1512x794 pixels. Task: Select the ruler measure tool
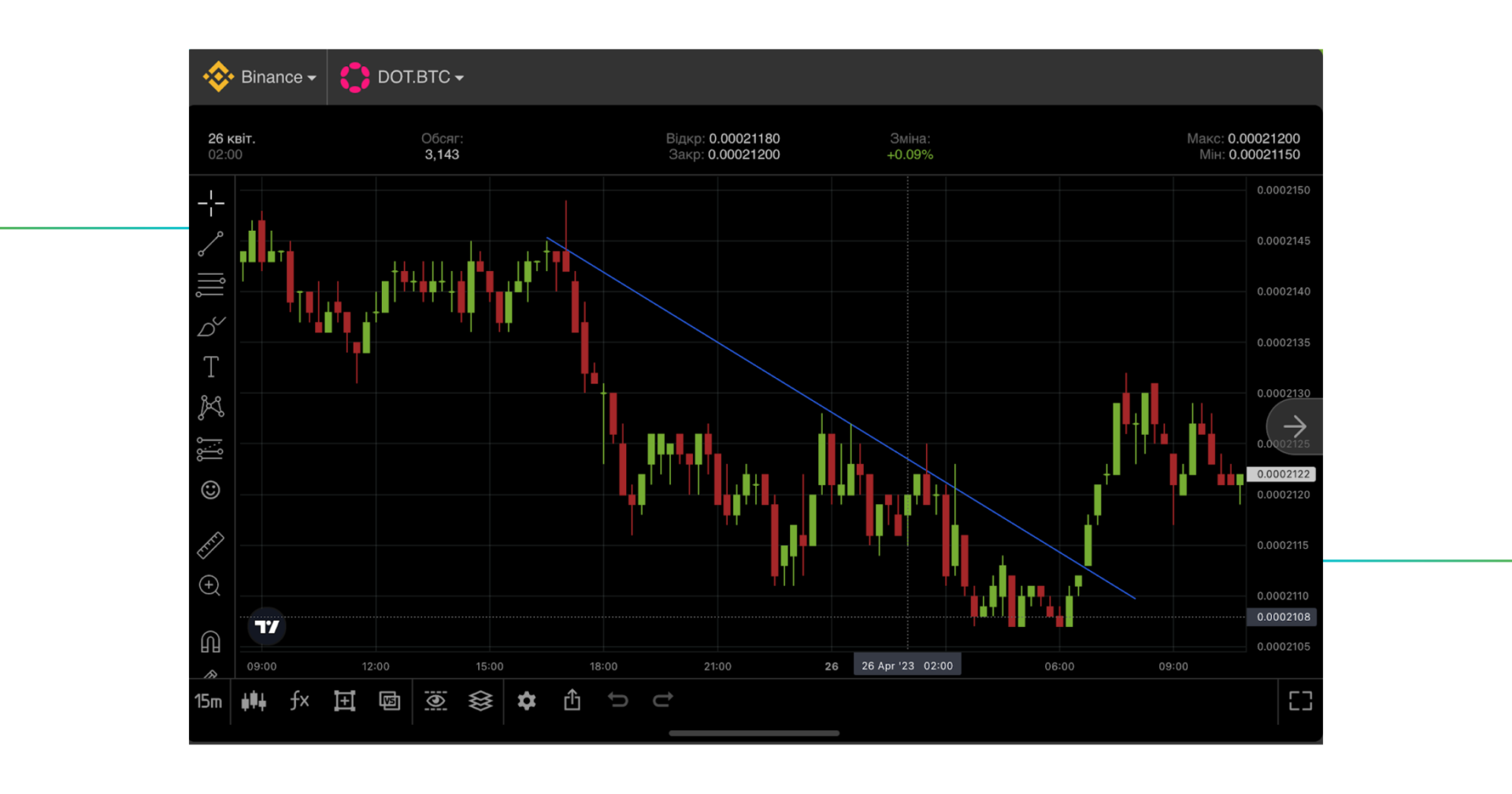pyautogui.click(x=210, y=545)
